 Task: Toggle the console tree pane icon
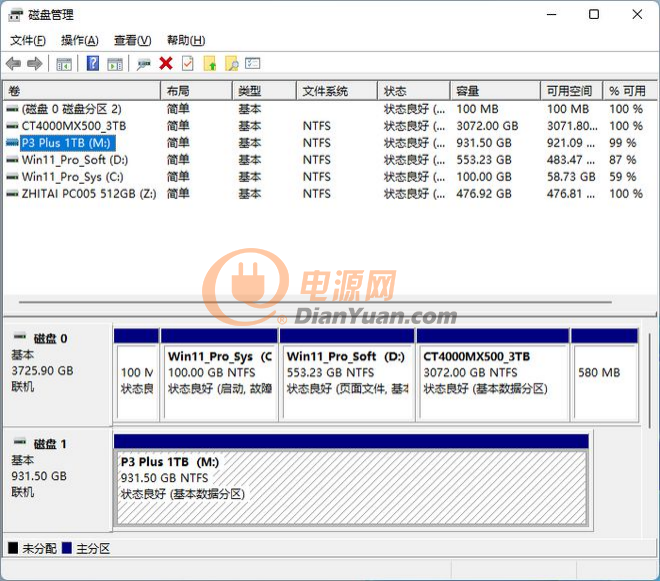point(64,64)
